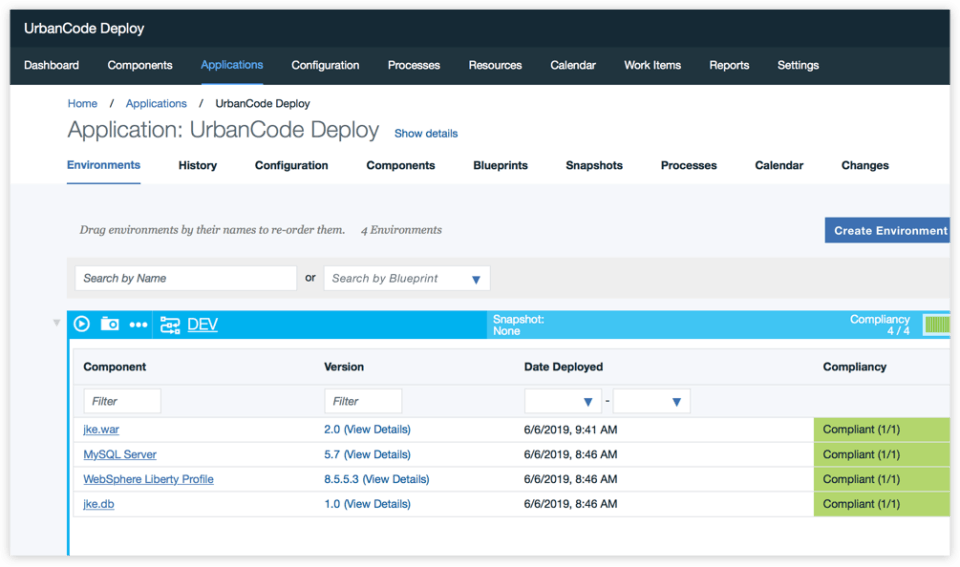
Task: Switch to Changes tab
Action: click(x=865, y=165)
